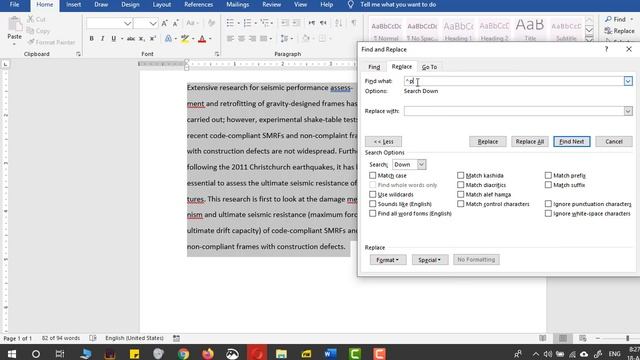The height and width of the screenshot is (360, 640).
Task: Click Replace in ribbon Editing group
Action: (x=620, y=31)
